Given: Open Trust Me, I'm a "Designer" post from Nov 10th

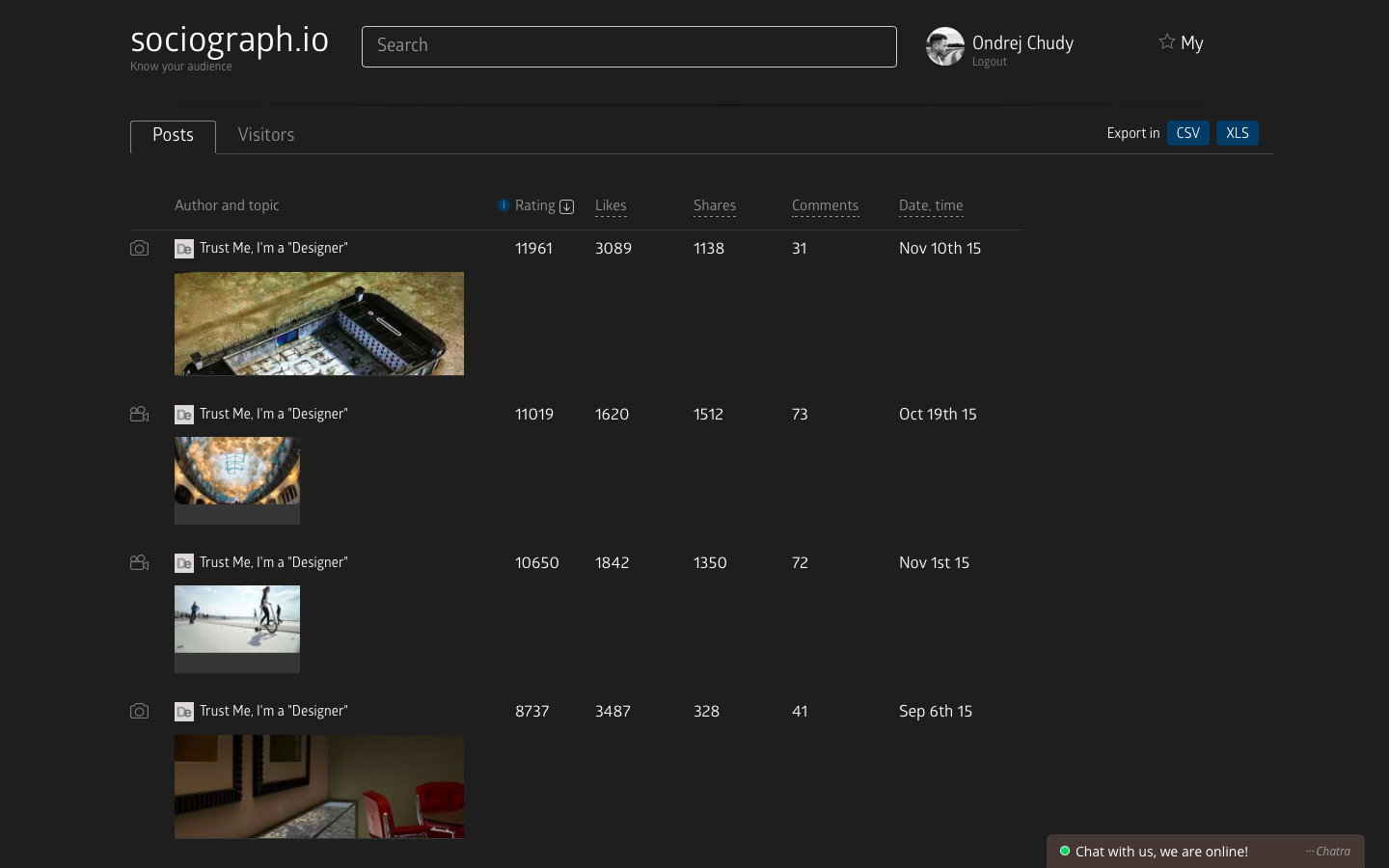Looking at the screenshot, I should [x=274, y=248].
